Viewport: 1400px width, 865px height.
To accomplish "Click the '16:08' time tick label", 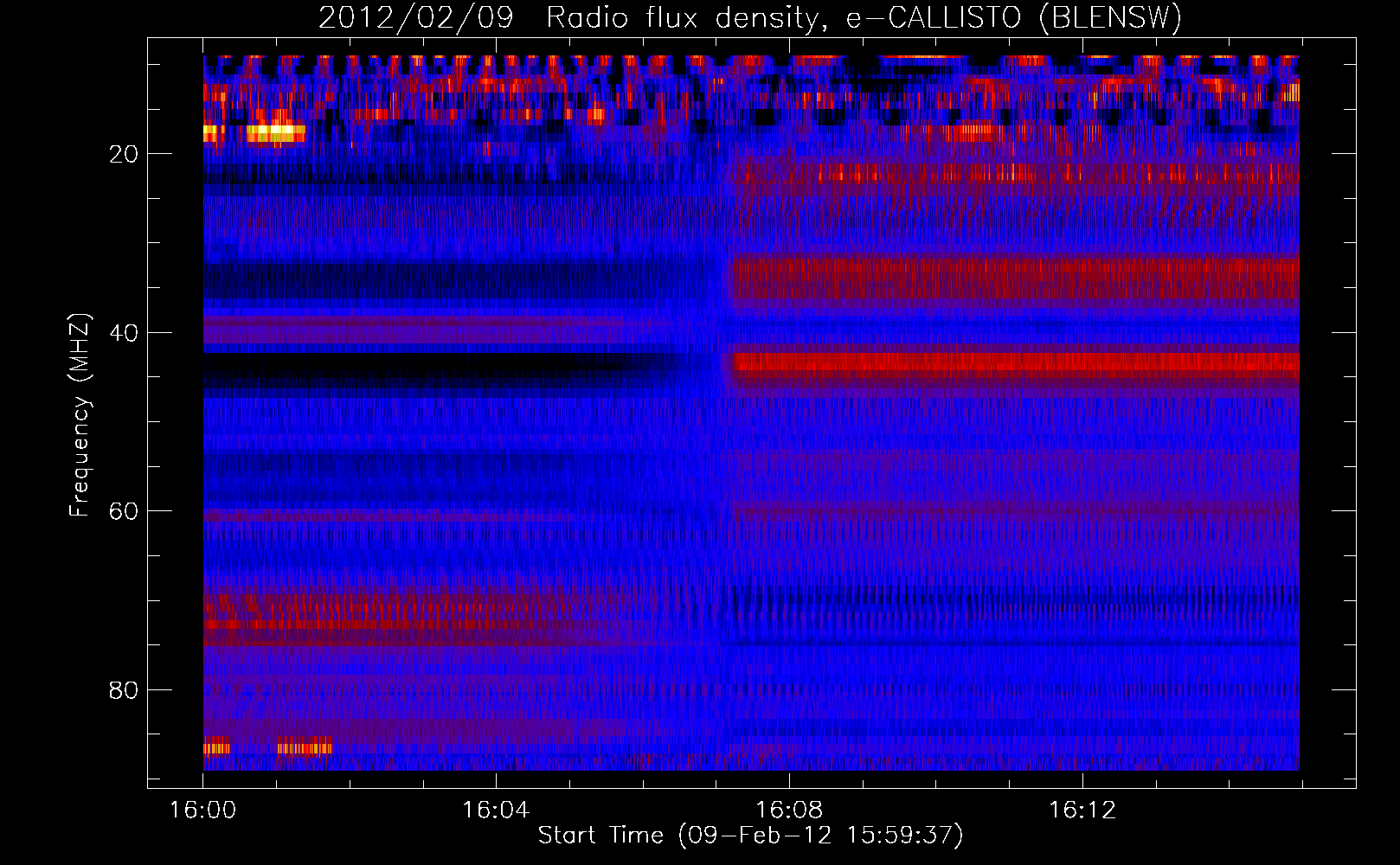I will coord(789,811).
